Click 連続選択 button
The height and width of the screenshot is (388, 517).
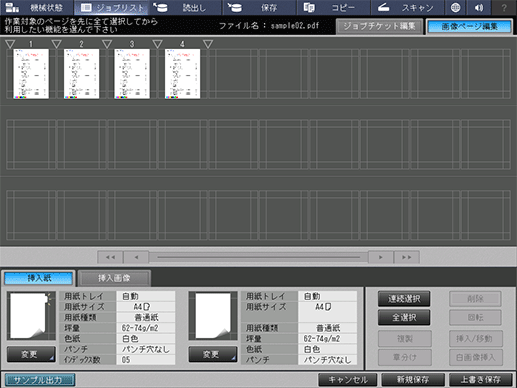[x=404, y=299]
